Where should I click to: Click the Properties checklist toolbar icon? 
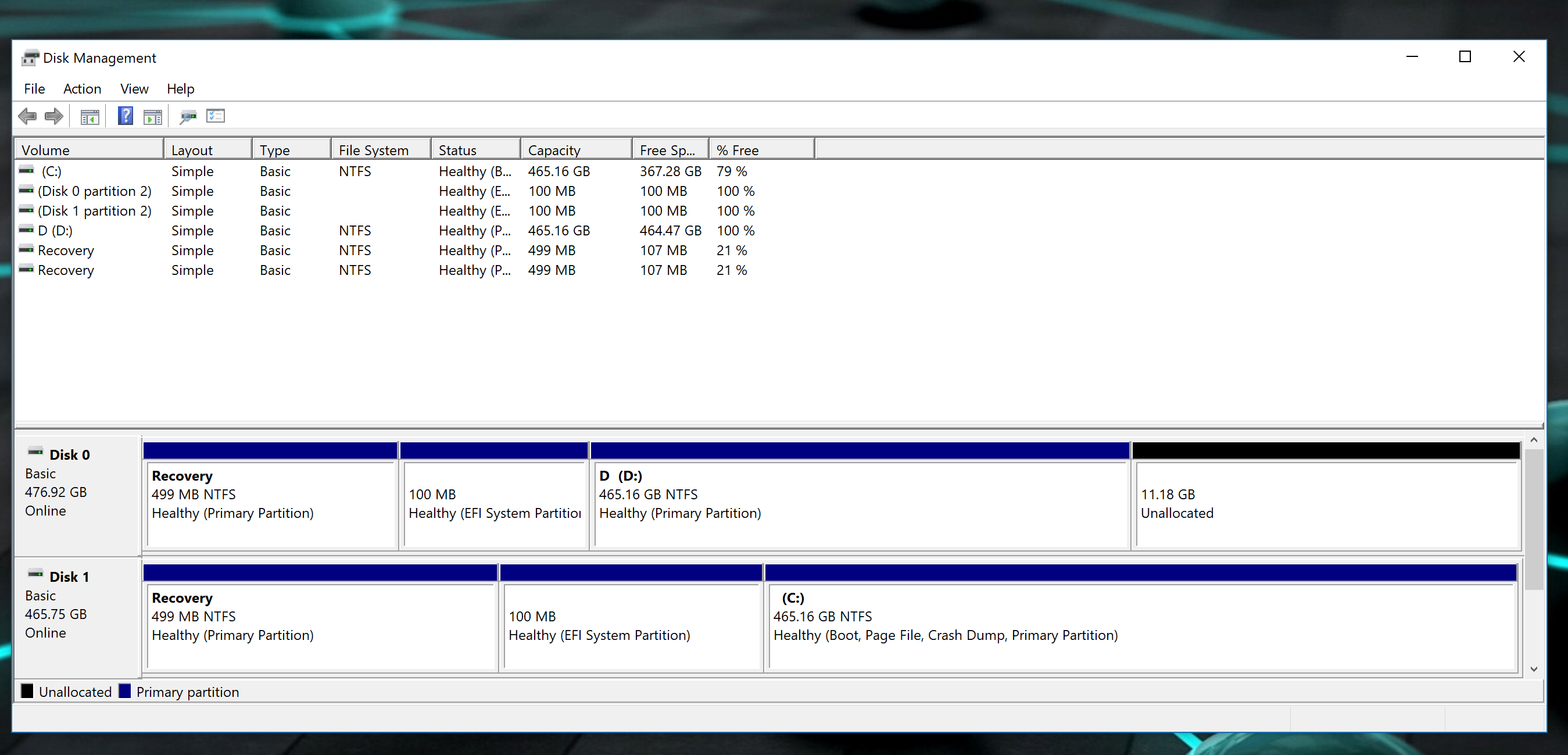click(x=216, y=116)
